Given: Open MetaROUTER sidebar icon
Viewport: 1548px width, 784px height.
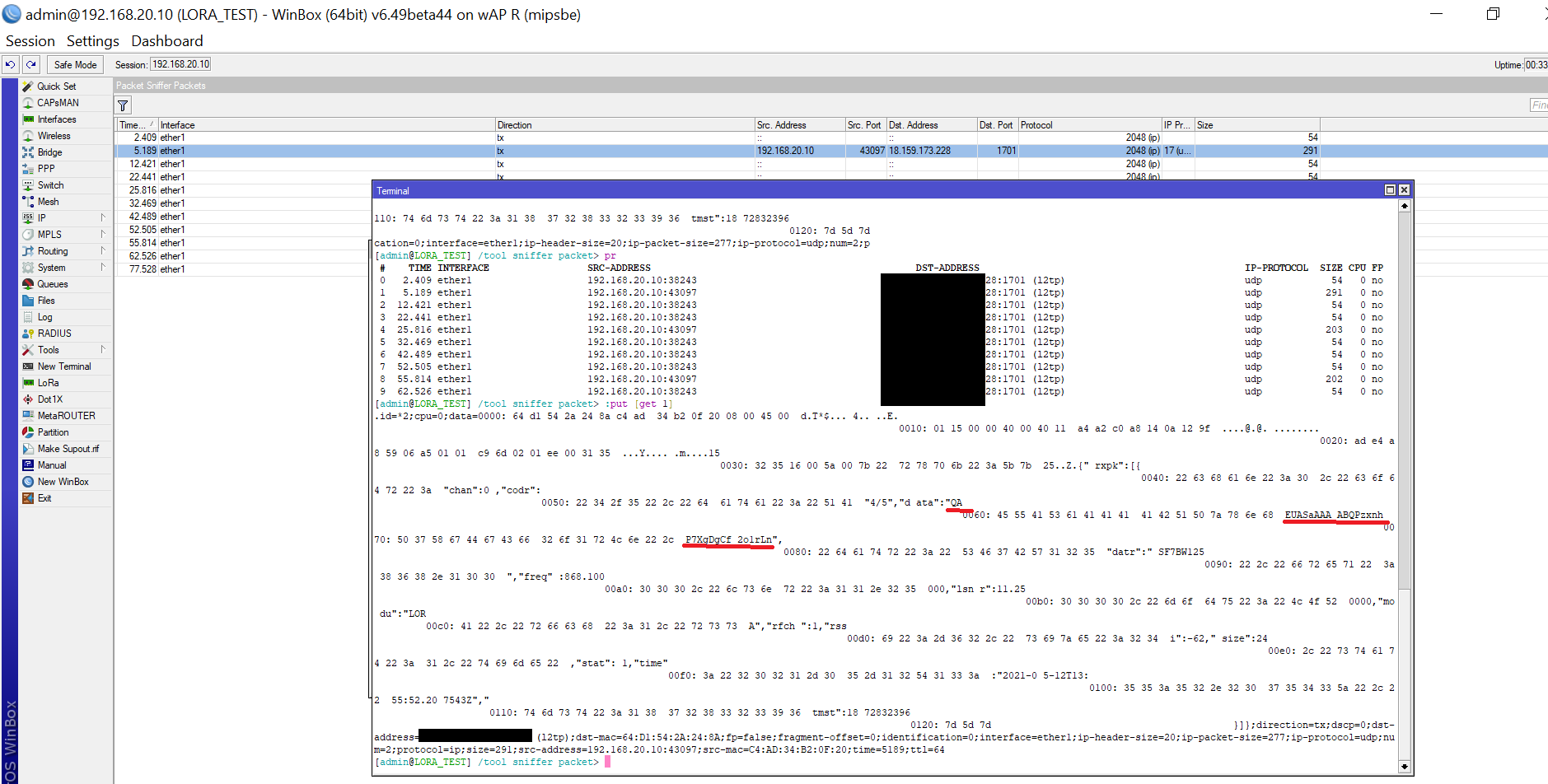Looking at the screenshot, I should tap(28, 416).
